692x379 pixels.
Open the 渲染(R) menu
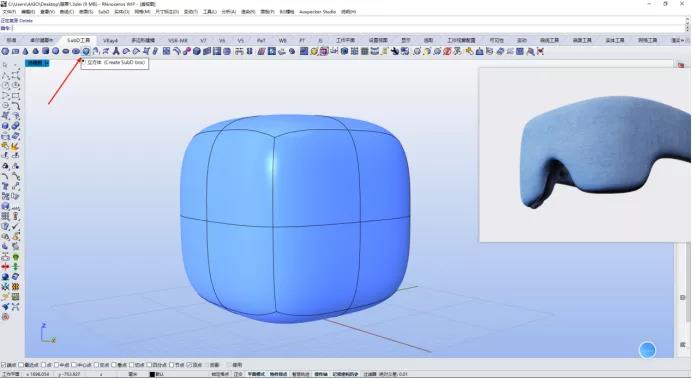[x=248, y=11]
